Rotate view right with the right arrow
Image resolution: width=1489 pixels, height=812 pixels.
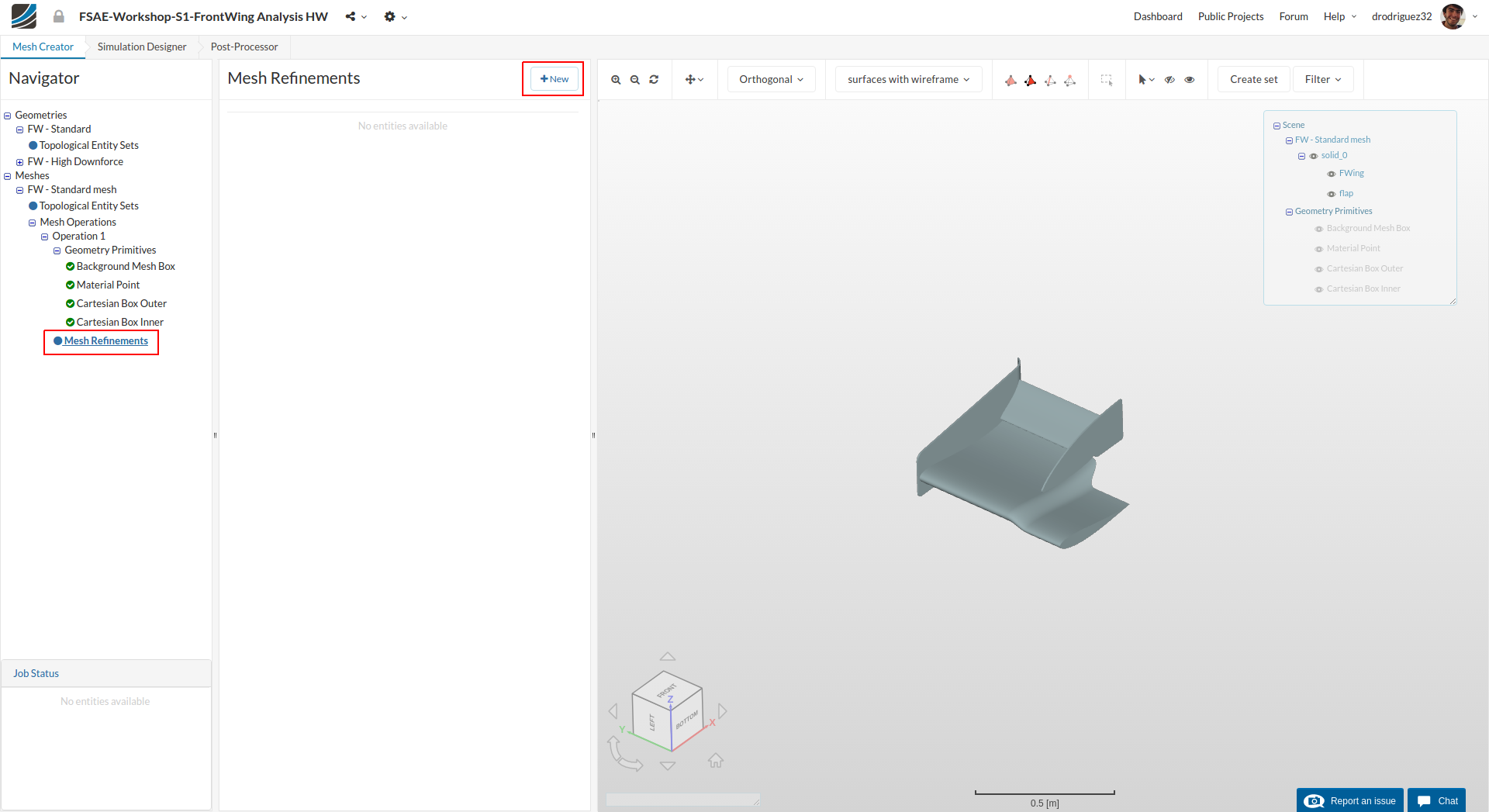722,711
